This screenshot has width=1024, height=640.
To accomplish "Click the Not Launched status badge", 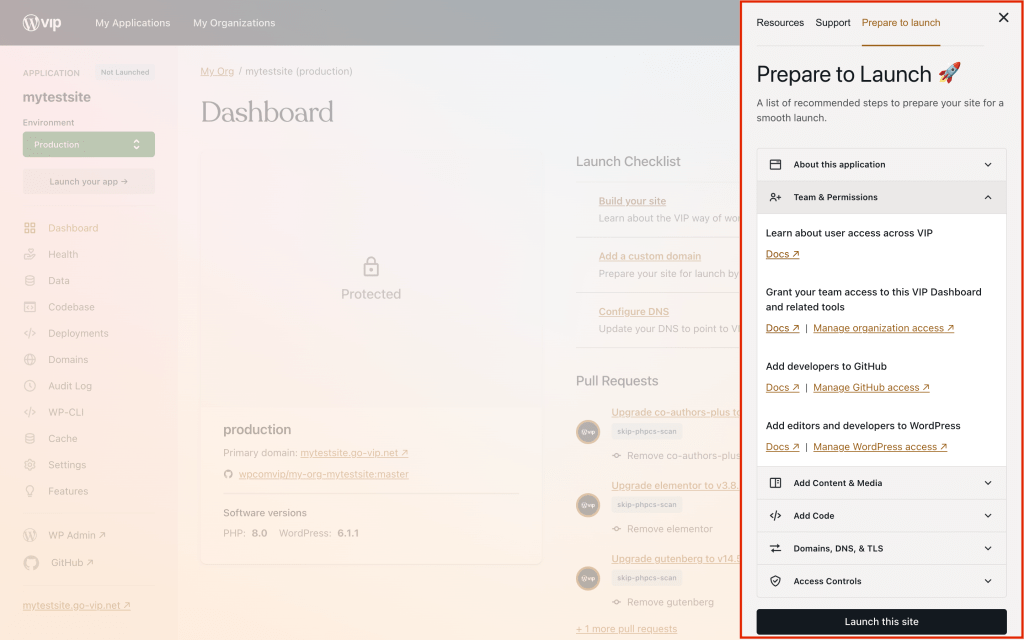I will tap(125, 72).
